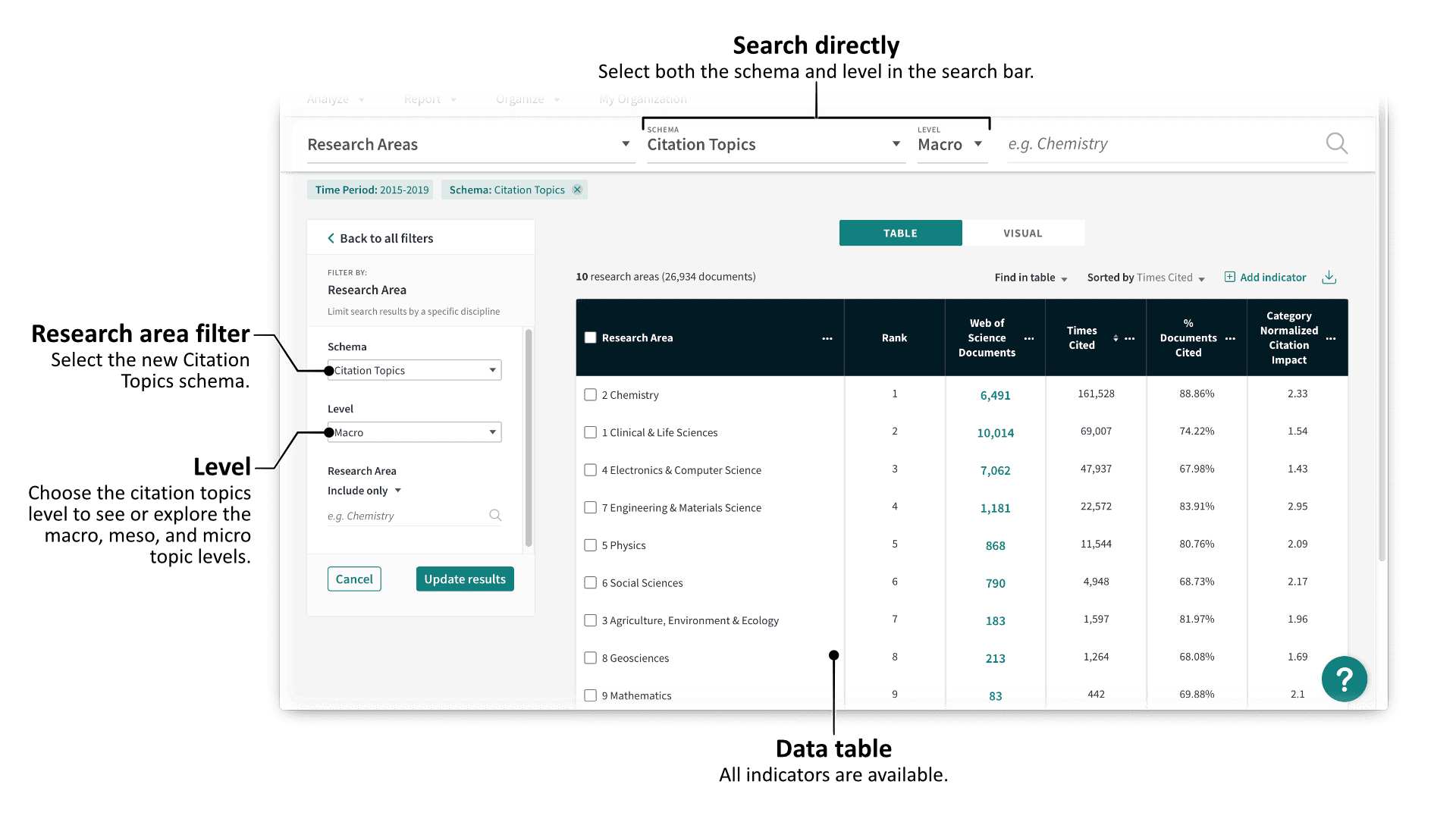Image resolution: width=1456 pixels, height=819 pixels.
Task: Open Sorted by Times Cited dropdown
Action: click(x=1146, y=278)
